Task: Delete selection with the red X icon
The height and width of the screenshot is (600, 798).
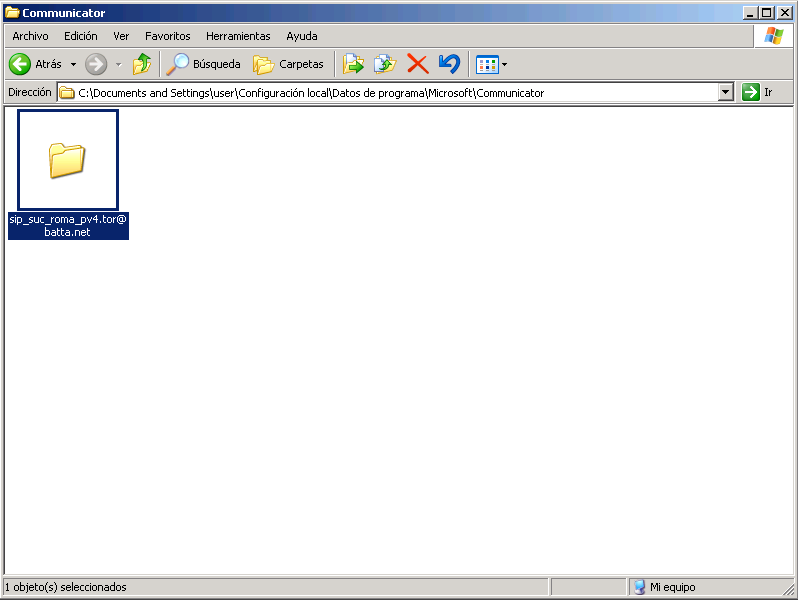Action: (x=418, y=64)
